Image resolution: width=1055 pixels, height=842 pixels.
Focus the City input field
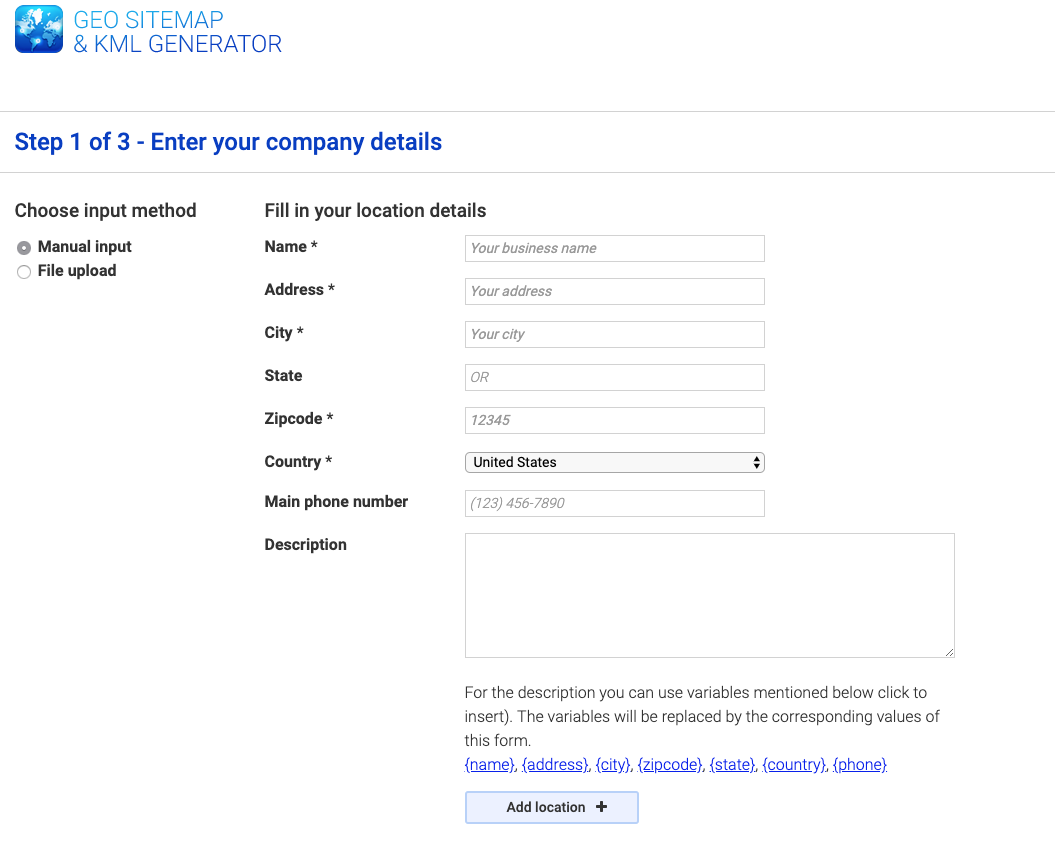pos(614,335)
